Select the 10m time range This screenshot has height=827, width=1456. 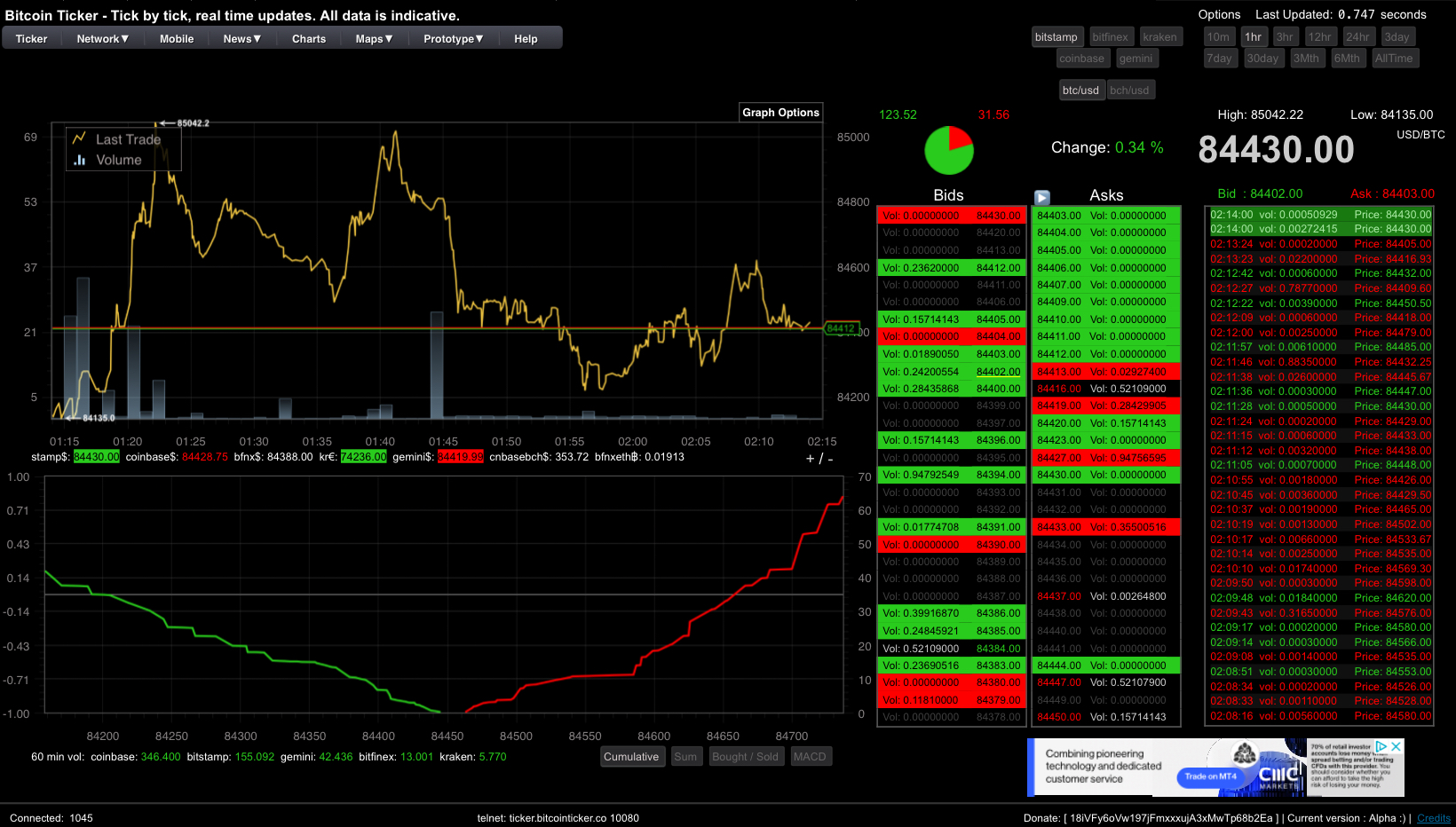(x=1218, y=37)
